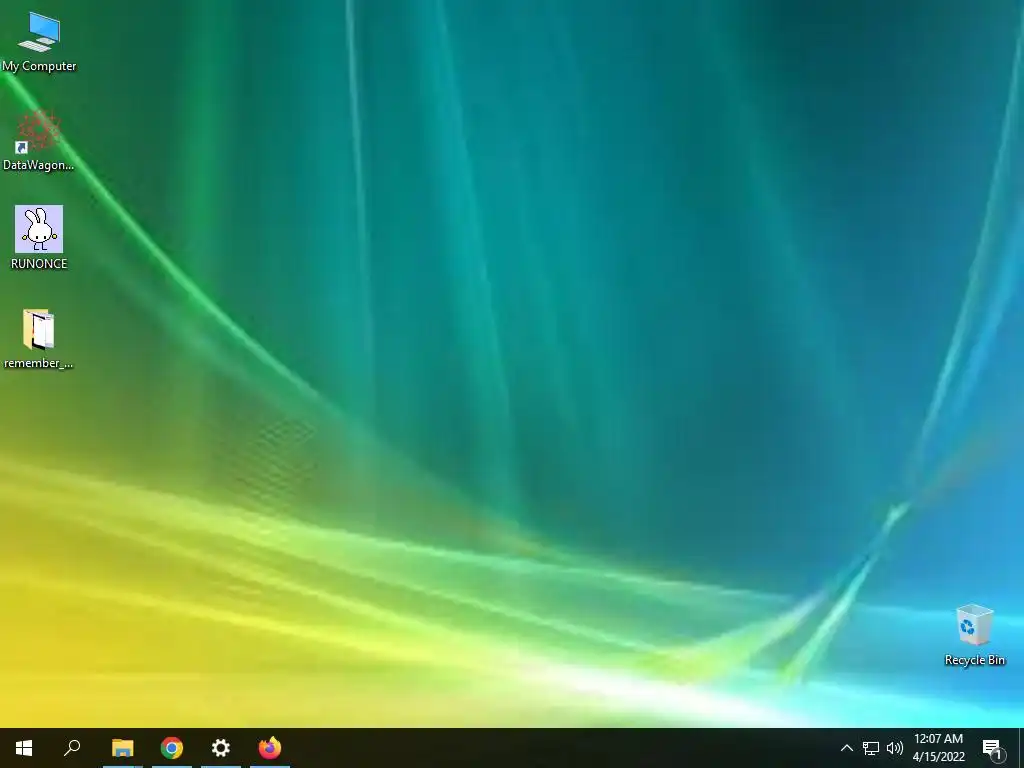Click the Show Desktop strip

pyautogui.click(x=1021, y=748)
